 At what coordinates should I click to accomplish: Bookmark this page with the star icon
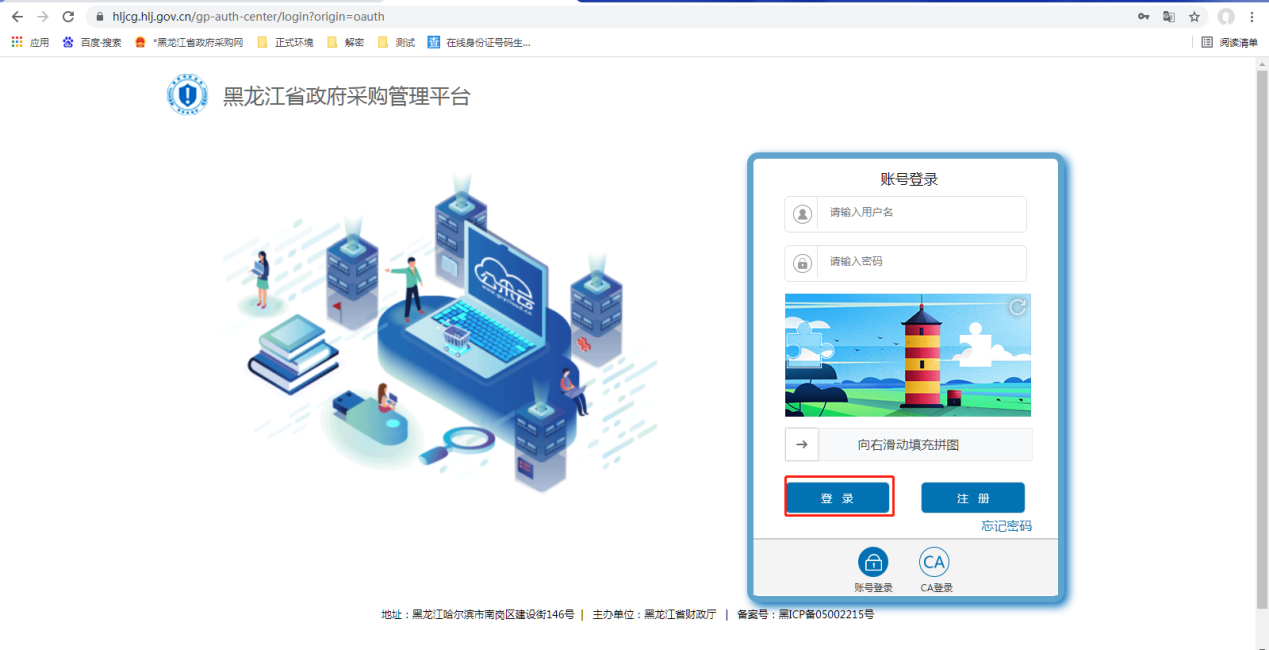(x=1194, y=17)
